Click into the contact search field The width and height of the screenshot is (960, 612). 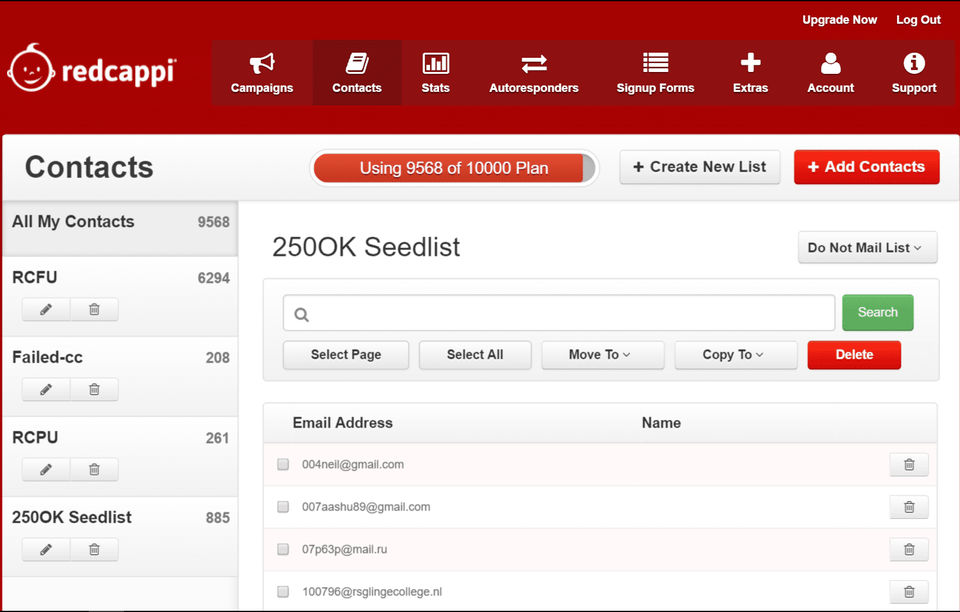click(x=559, y=313)
